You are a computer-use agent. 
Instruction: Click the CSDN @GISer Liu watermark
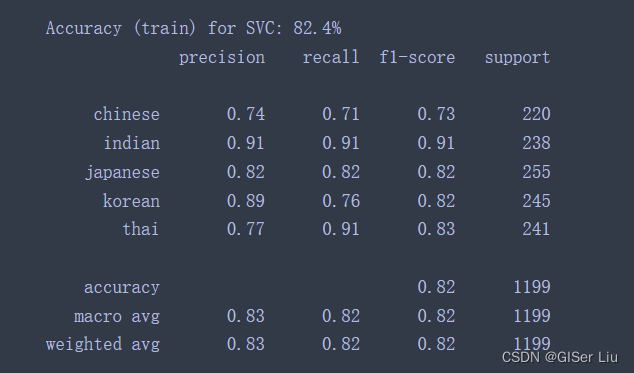[x=560, y=357]
